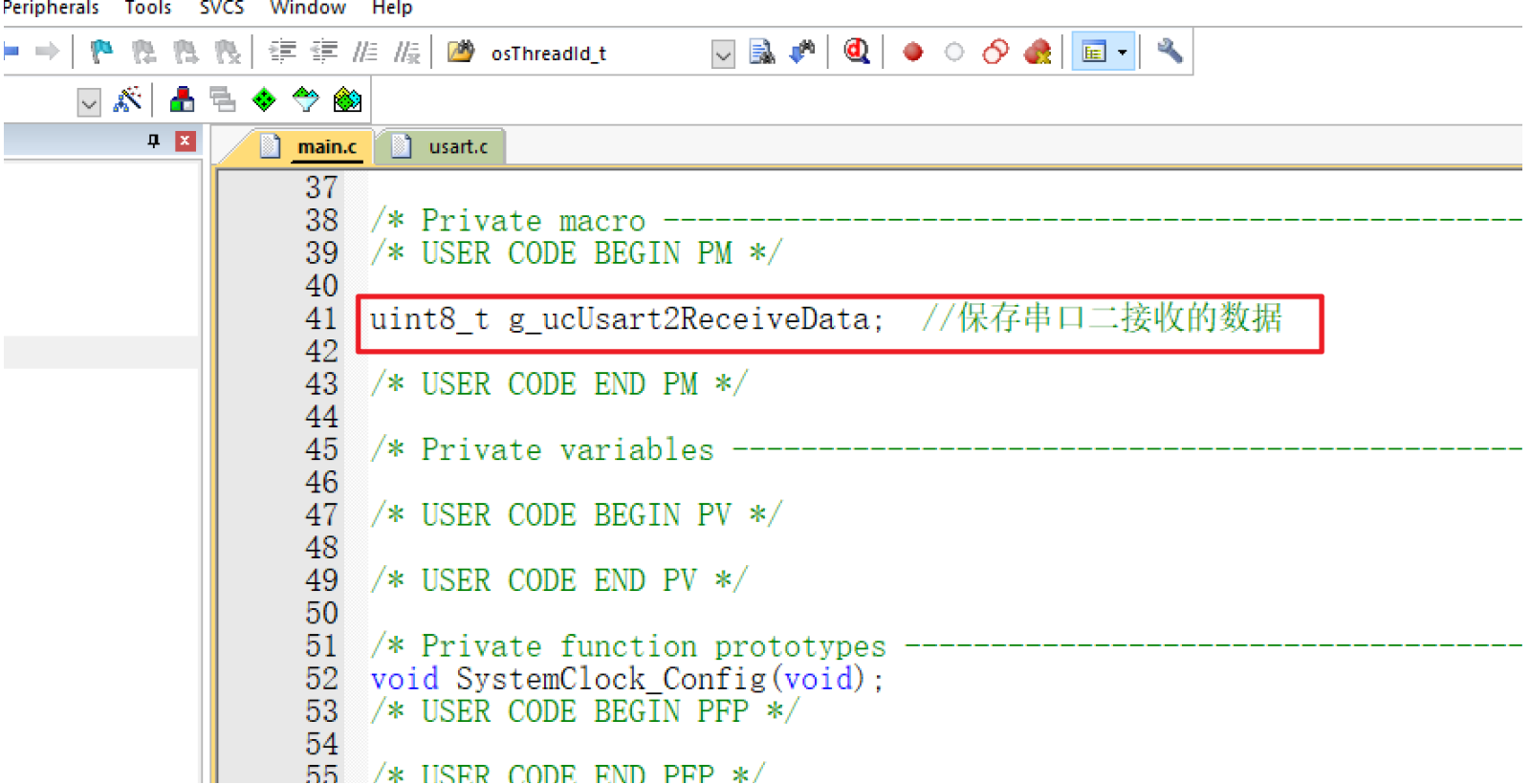The width and height of the screenshot is (1530, 784).
Task: Go to the next bookmark
Action: (x=186, y=52)
